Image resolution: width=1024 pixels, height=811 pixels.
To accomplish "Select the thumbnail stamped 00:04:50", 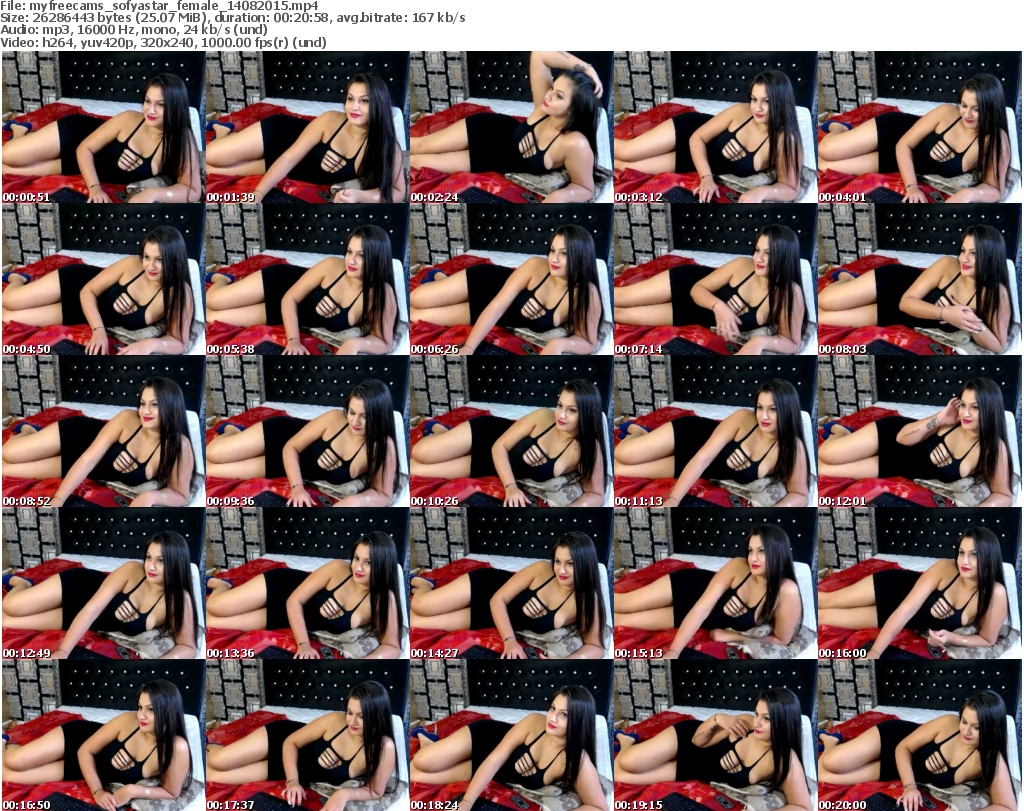I will (103, 279).
